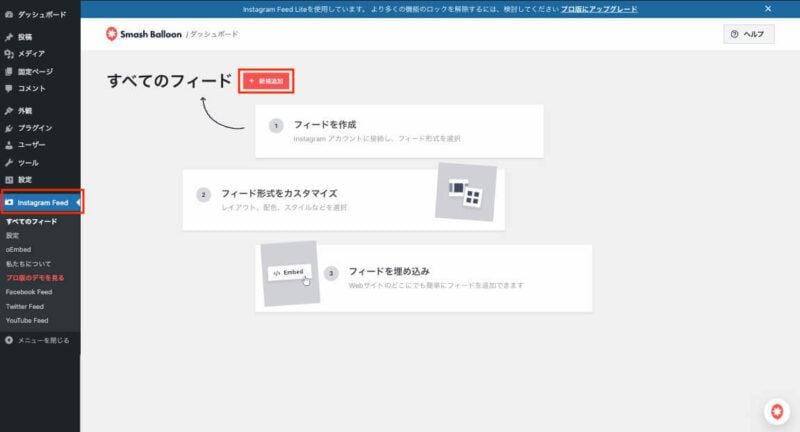This screenshot has width=800, height=432.
Task: Dismiss the top upgrade notification banner
Action: tap(767, 8)
